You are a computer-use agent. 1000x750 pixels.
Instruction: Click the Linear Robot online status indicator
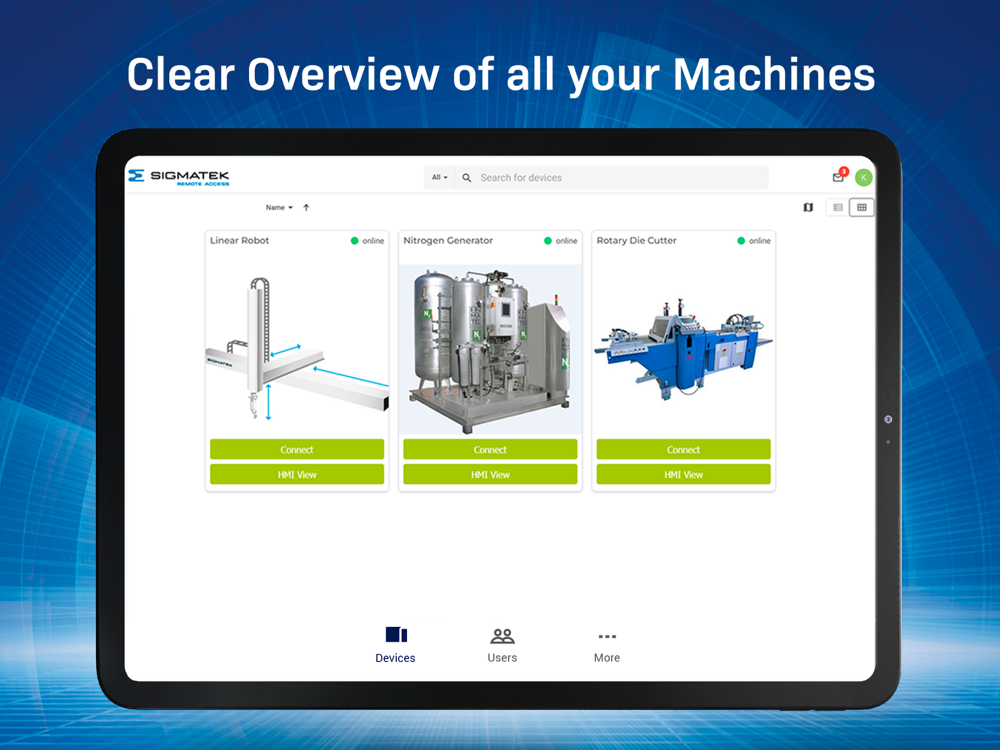[367, 240]
